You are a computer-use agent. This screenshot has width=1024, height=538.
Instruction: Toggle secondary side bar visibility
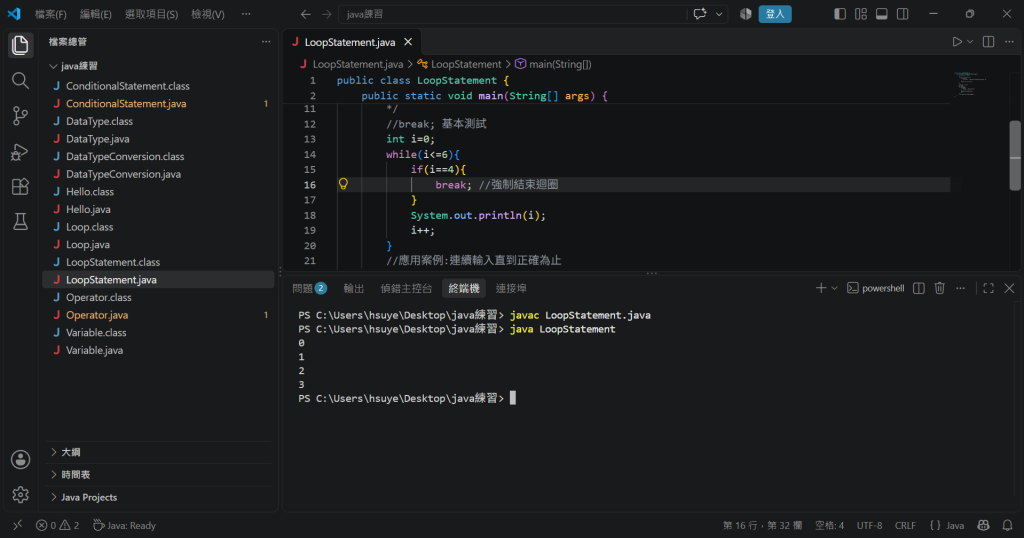(903, 14)
